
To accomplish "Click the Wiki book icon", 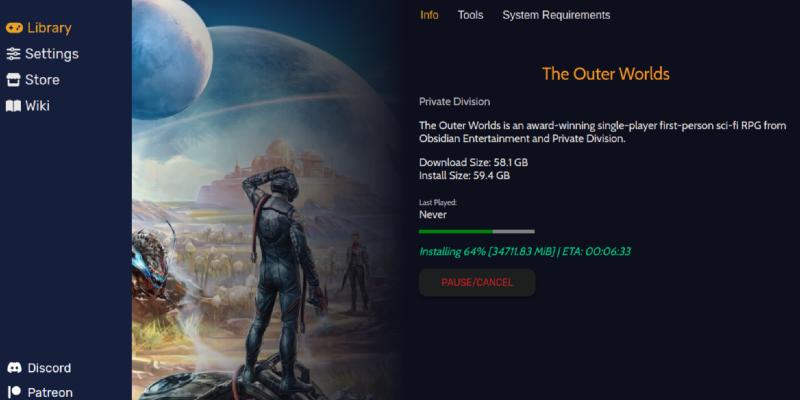I will coord(13,106).
